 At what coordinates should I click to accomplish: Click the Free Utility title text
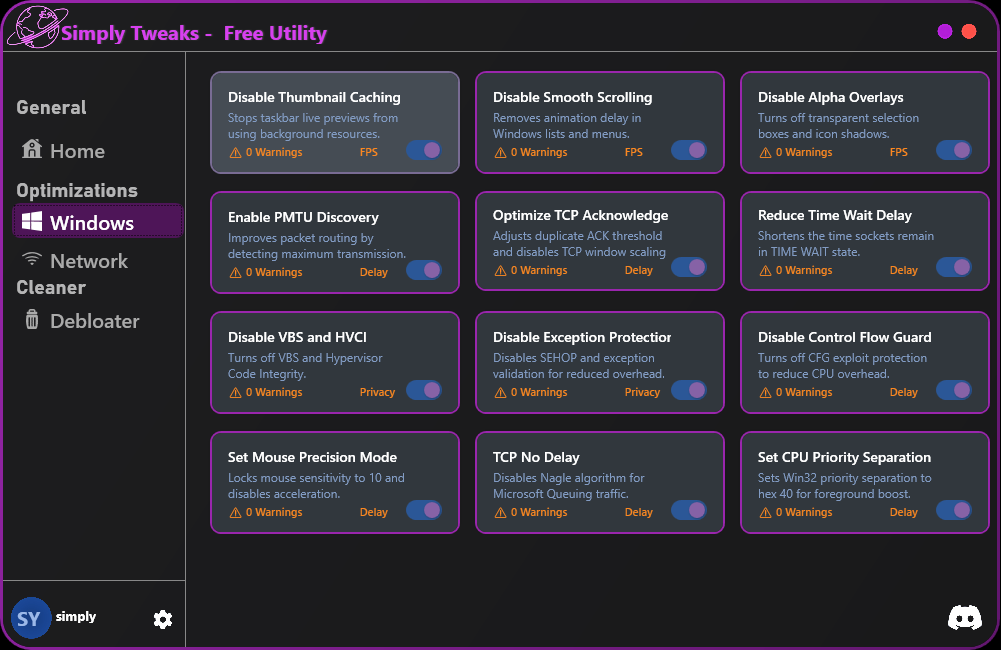pyautogui.click(x=275, y=33)
